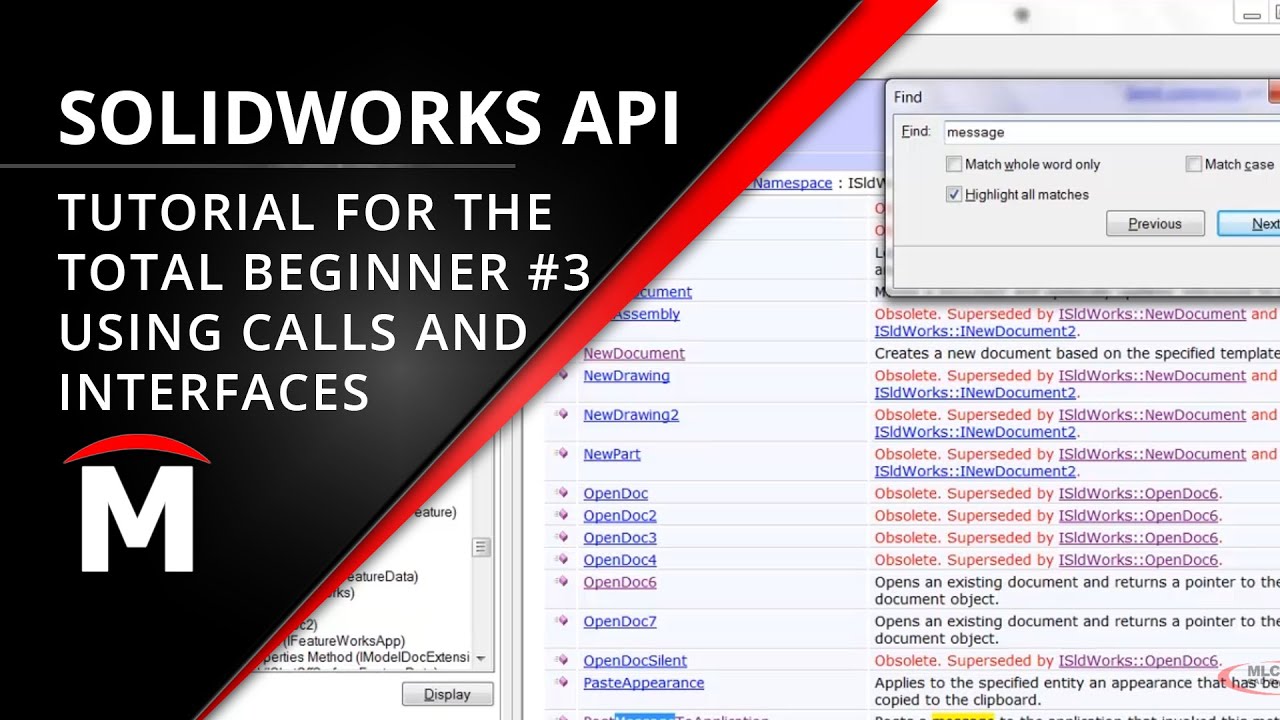
Task: Open the OpenDoc6 method link
Action: click(x=620, y=582)
